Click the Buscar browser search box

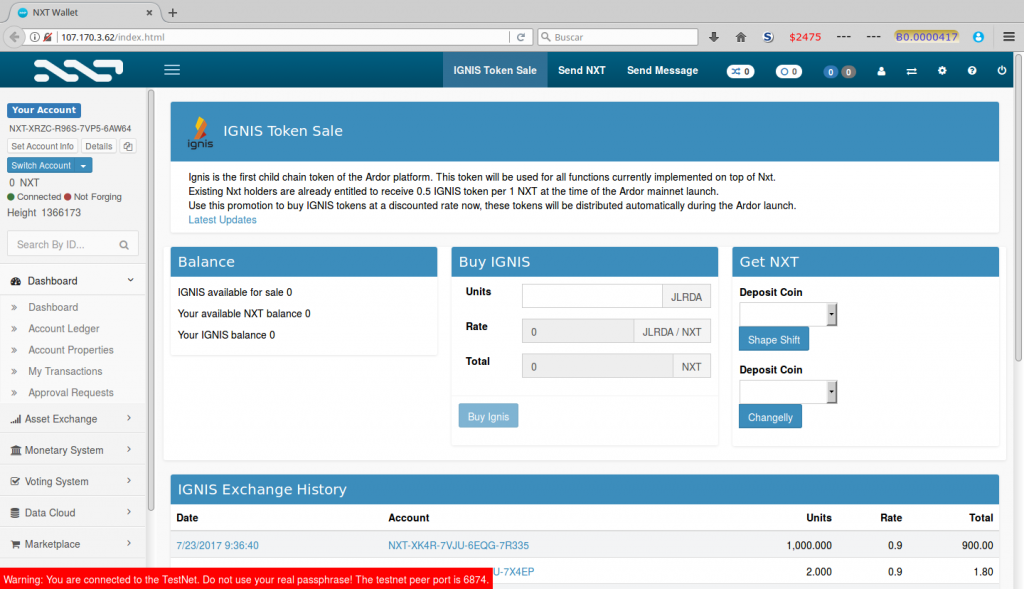(618, 37)
